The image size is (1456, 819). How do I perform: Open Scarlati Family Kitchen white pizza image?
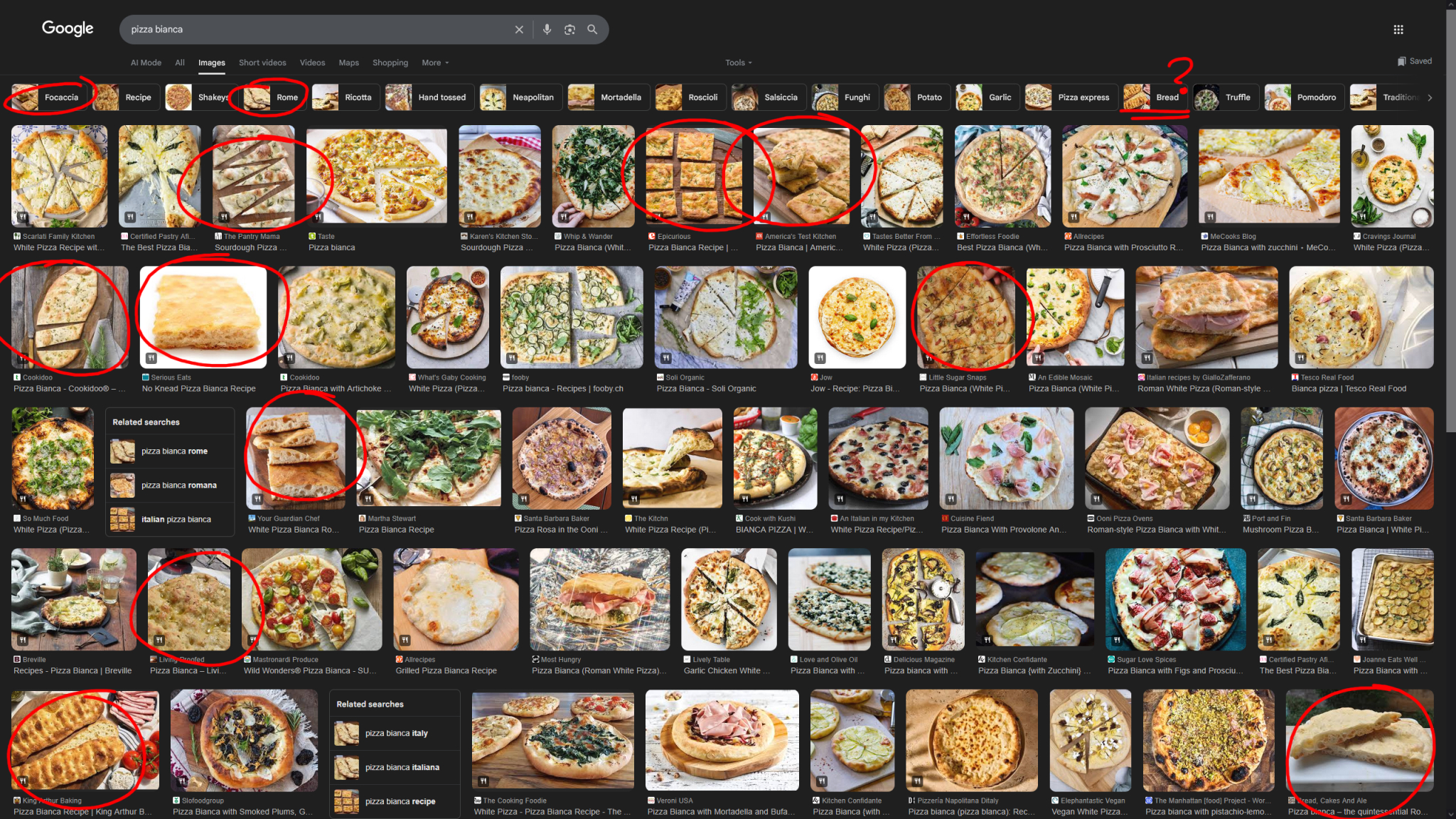click(59, 176)
